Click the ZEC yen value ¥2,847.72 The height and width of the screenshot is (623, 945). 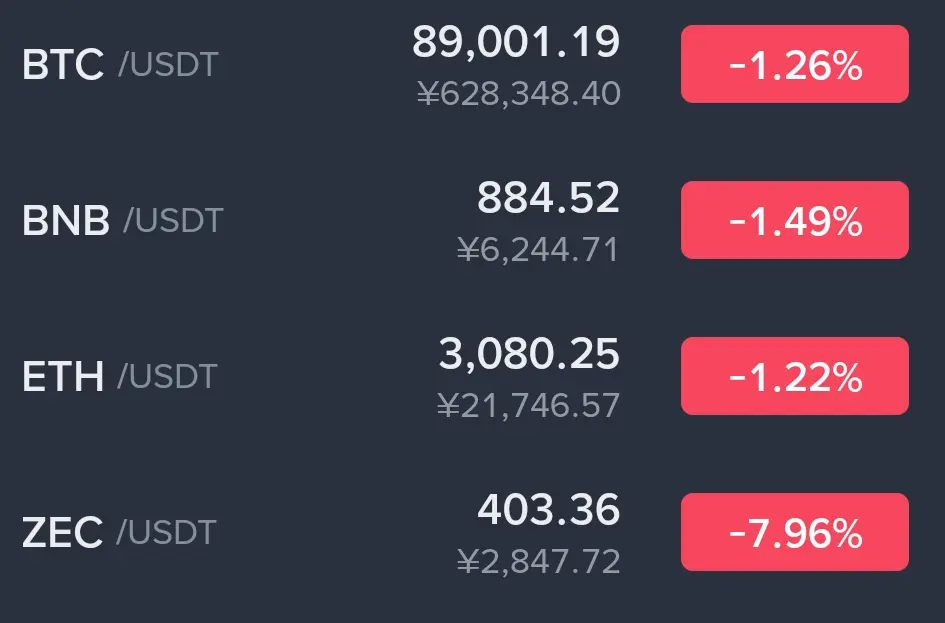(539, 562)
